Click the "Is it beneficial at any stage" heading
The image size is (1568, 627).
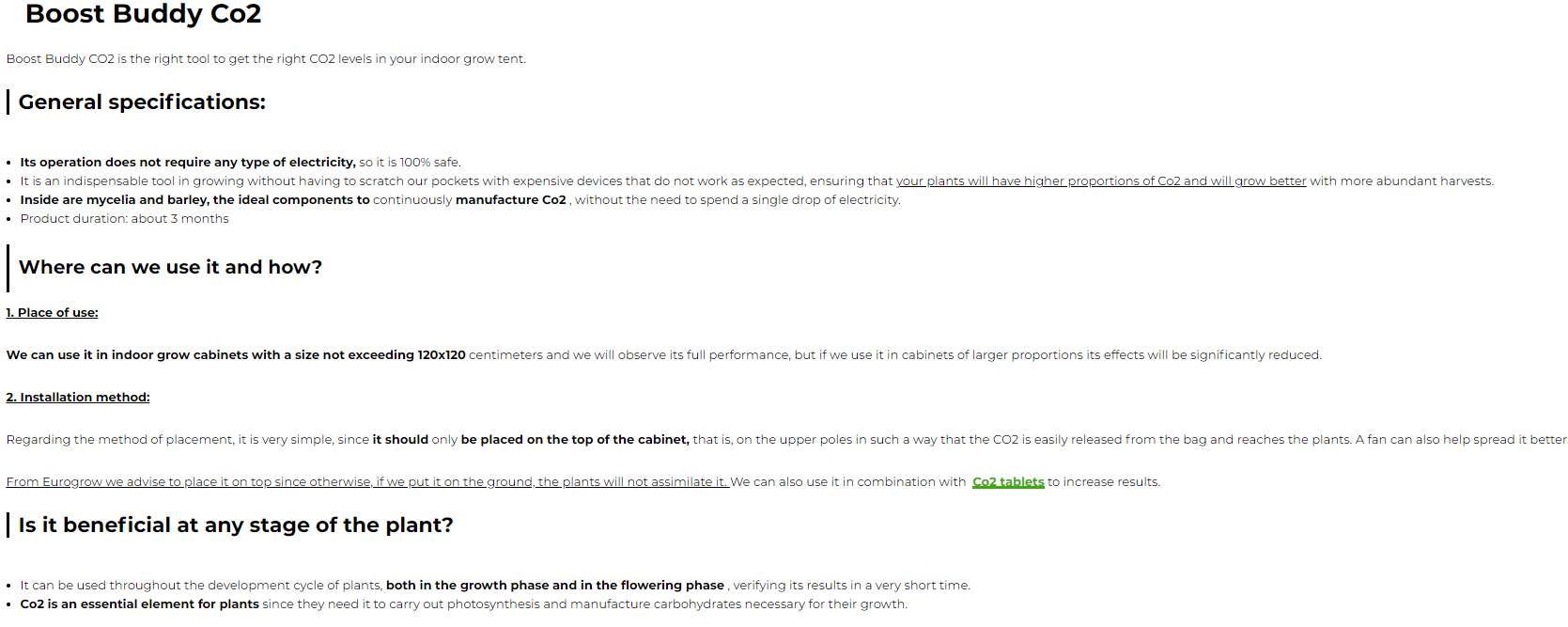pyautogui.click(x=235, y=525)
